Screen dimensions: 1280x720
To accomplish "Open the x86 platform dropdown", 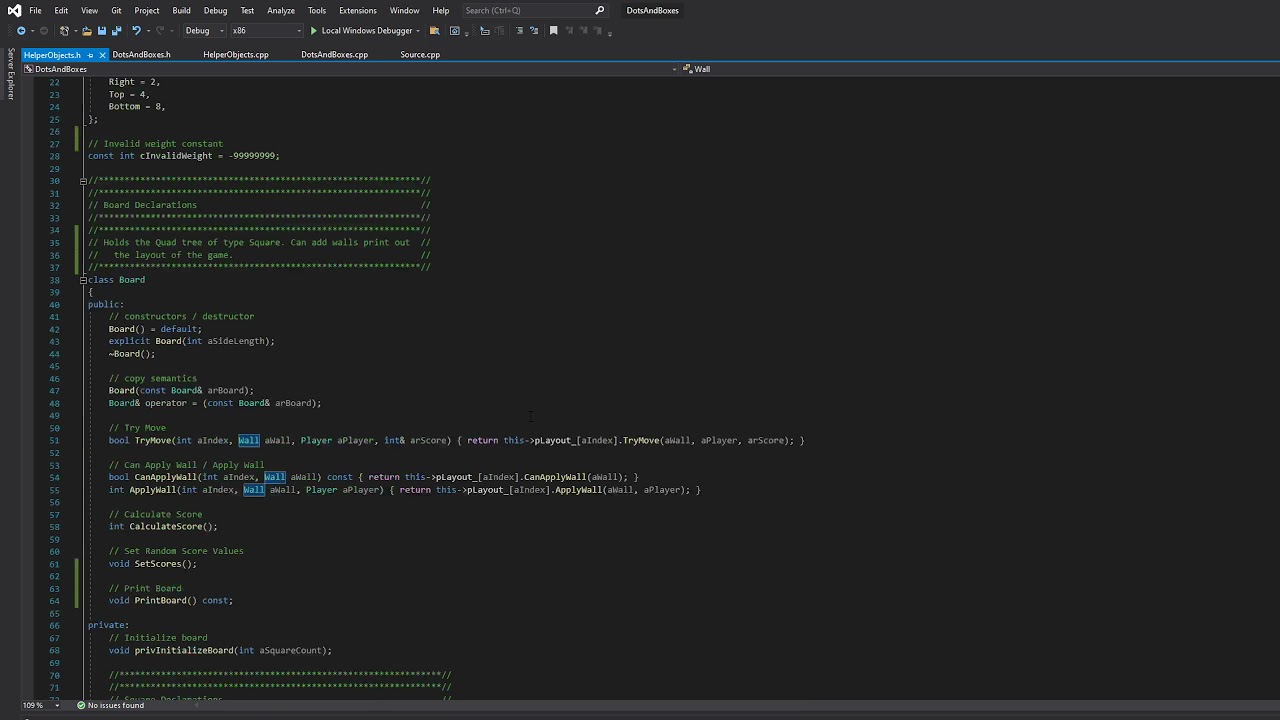I will tap(266, 31).
